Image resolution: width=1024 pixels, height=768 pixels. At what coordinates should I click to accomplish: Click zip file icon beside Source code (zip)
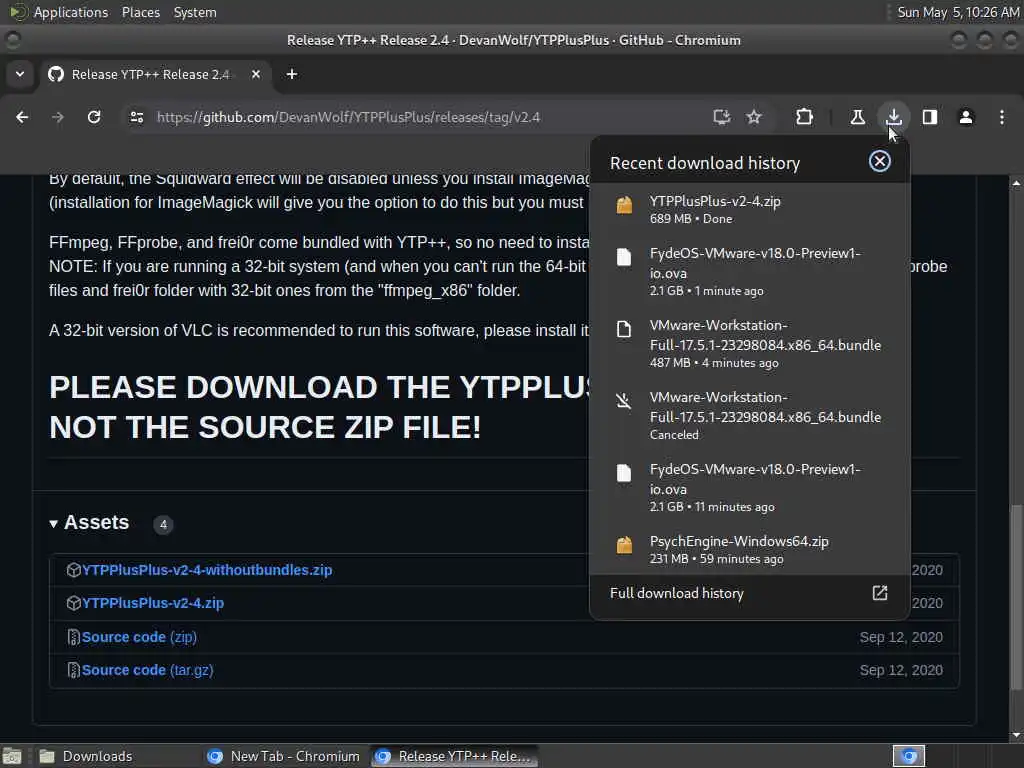coord(74,637)
